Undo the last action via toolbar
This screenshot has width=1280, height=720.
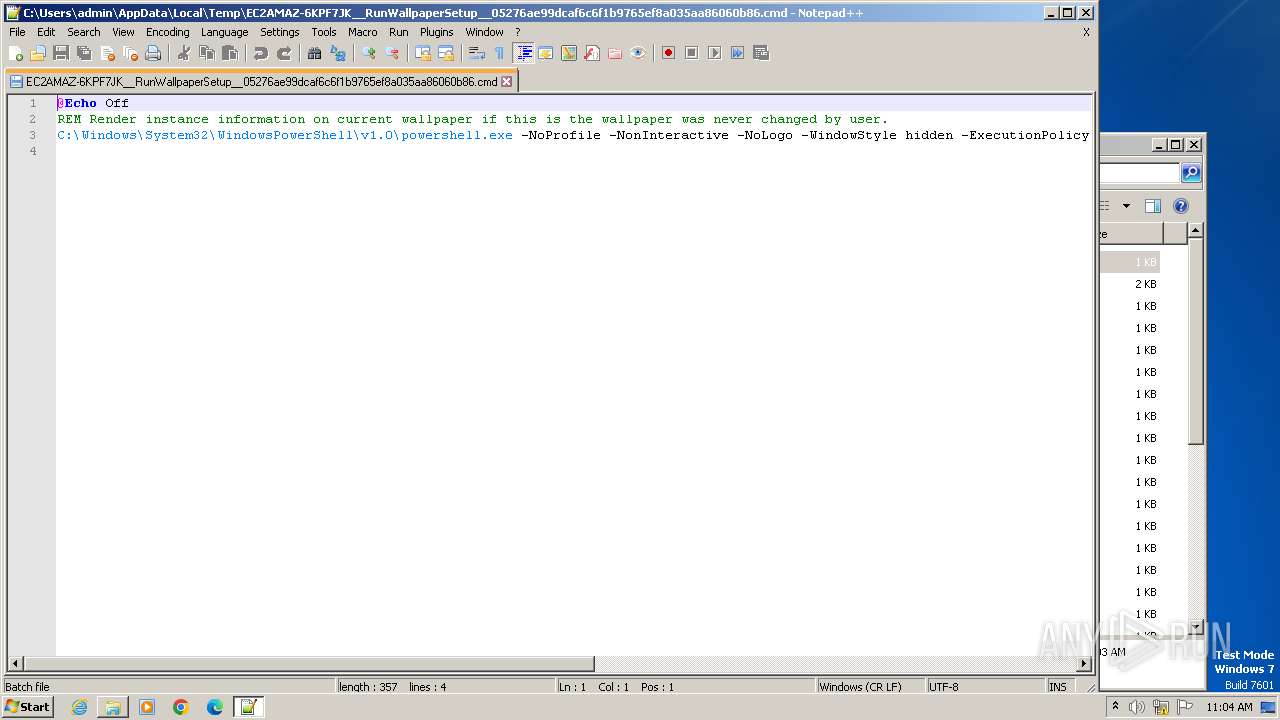click(x=260, y=53)
